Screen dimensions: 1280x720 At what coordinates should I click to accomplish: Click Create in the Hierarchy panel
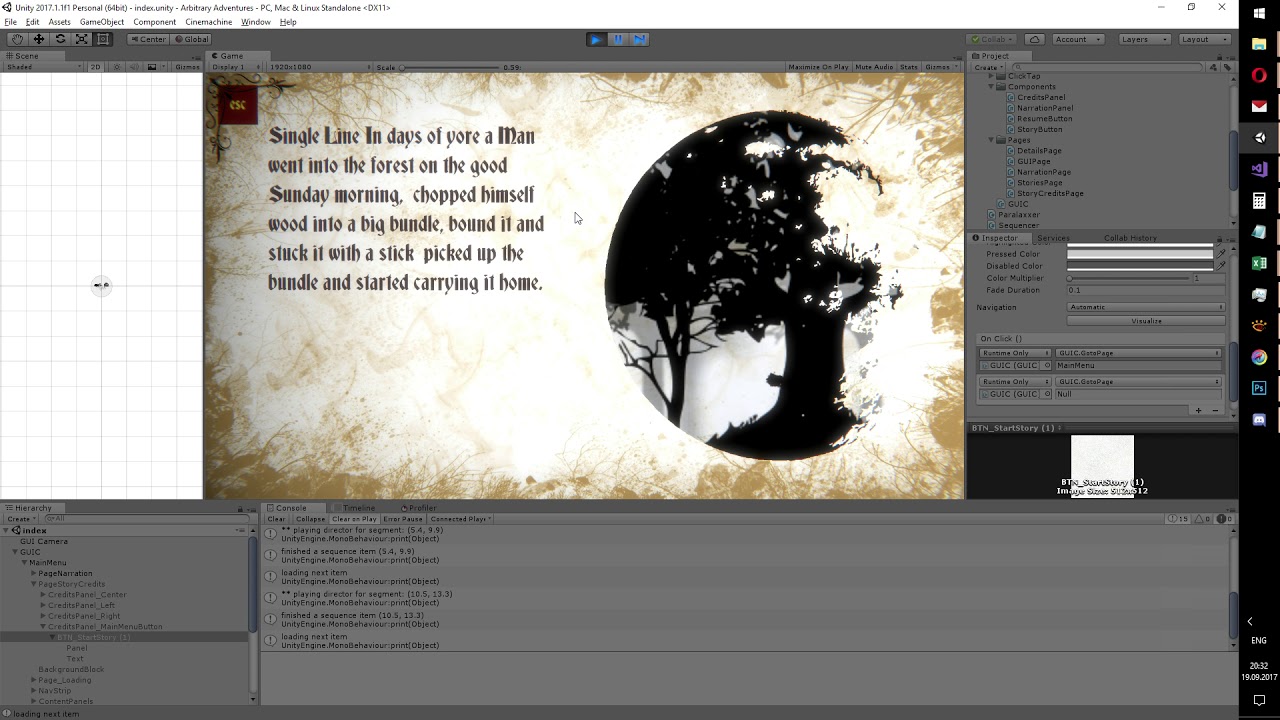(20, 519)
